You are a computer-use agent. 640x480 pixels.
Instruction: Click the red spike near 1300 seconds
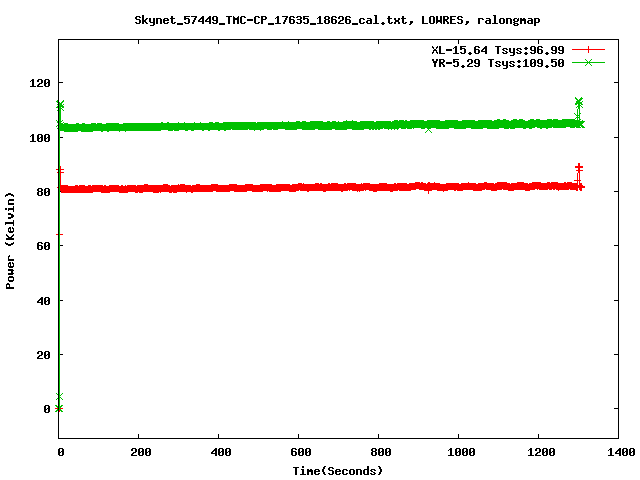coord(578,173)
